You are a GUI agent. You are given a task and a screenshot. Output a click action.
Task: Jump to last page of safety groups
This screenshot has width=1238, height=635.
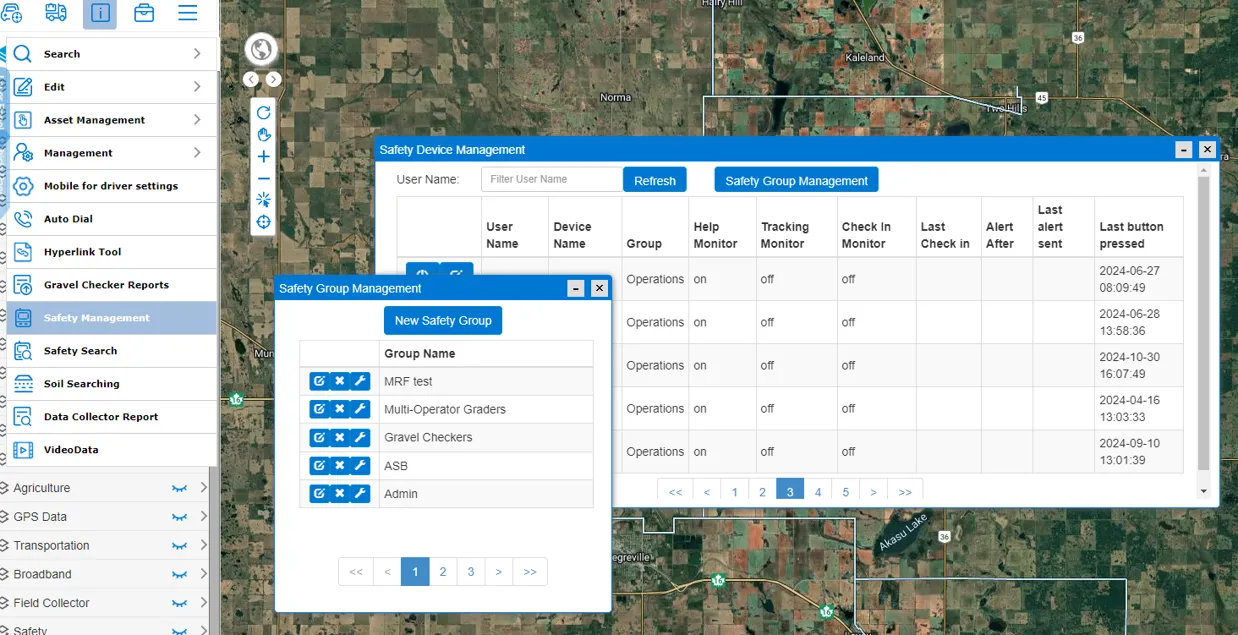(530, 572)
